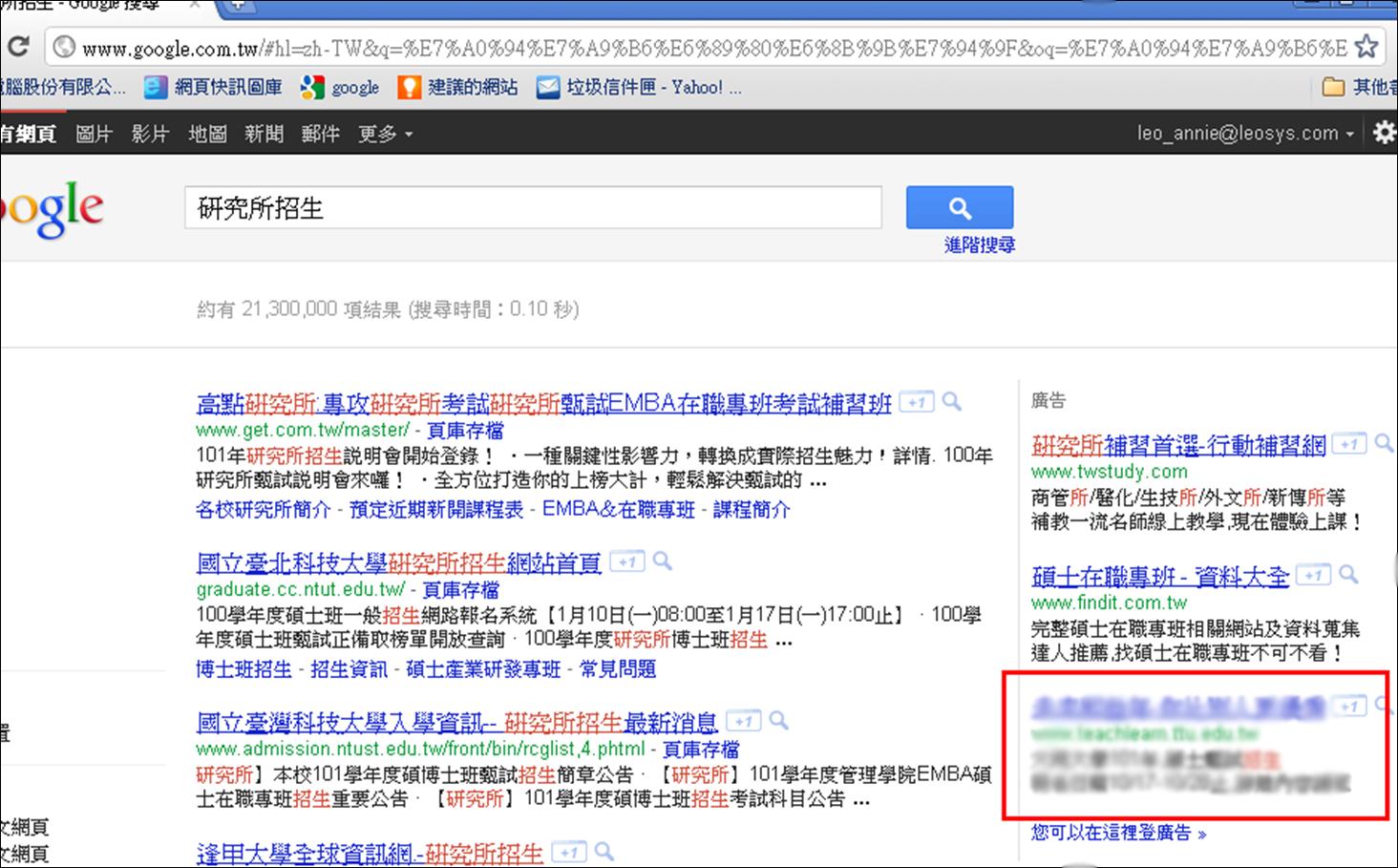Open 進階搜尋 advanced search link
Screen dimensions: 1398x868
(x=979, y=244)
